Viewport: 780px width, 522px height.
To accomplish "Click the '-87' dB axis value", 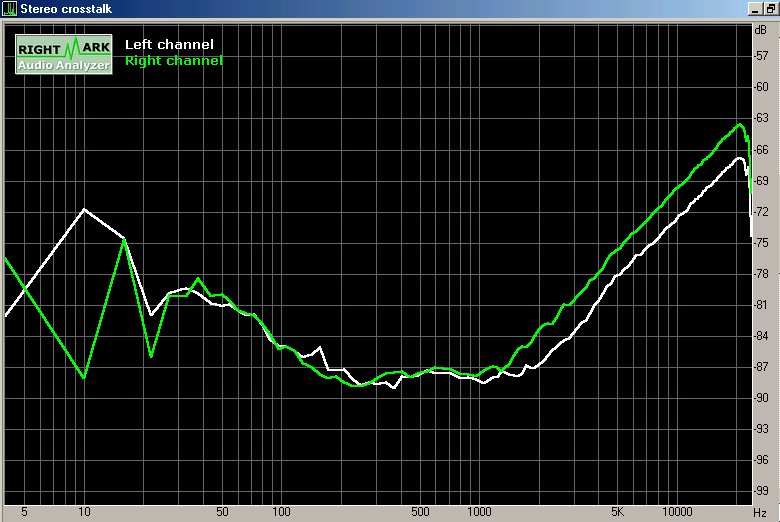I will 761,367.
